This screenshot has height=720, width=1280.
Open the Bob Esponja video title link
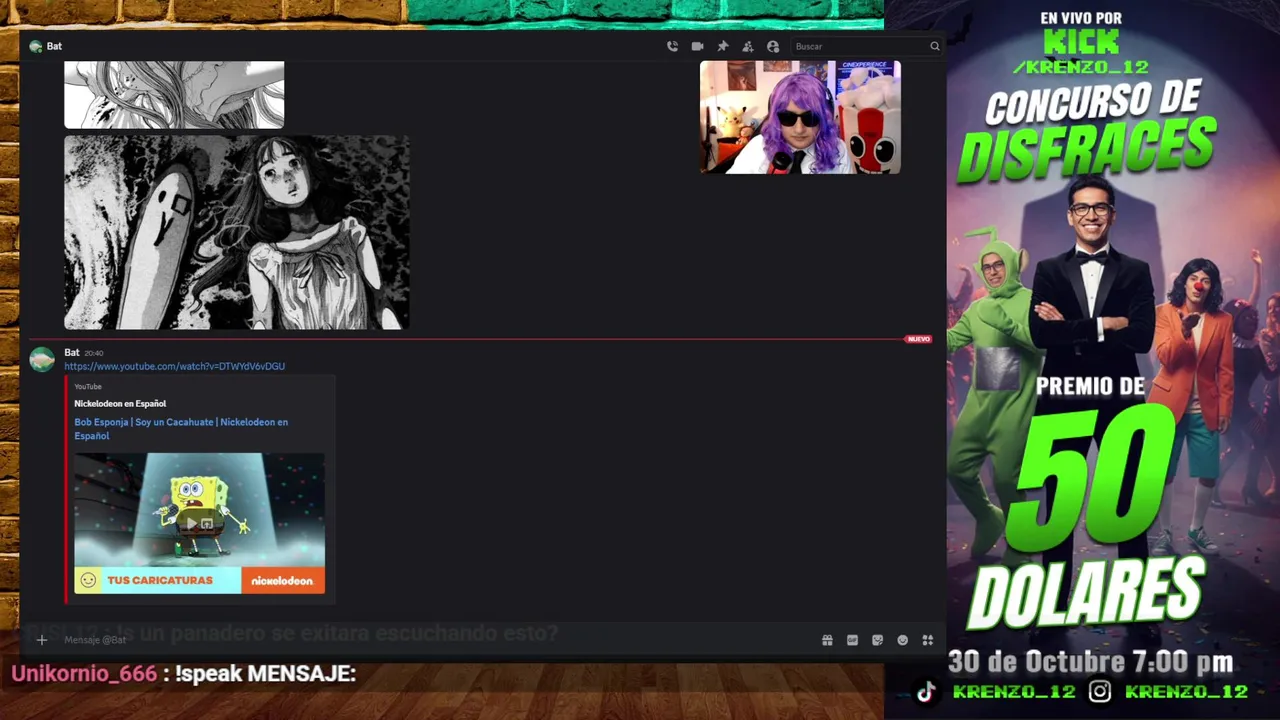click(x=181, y=429)
